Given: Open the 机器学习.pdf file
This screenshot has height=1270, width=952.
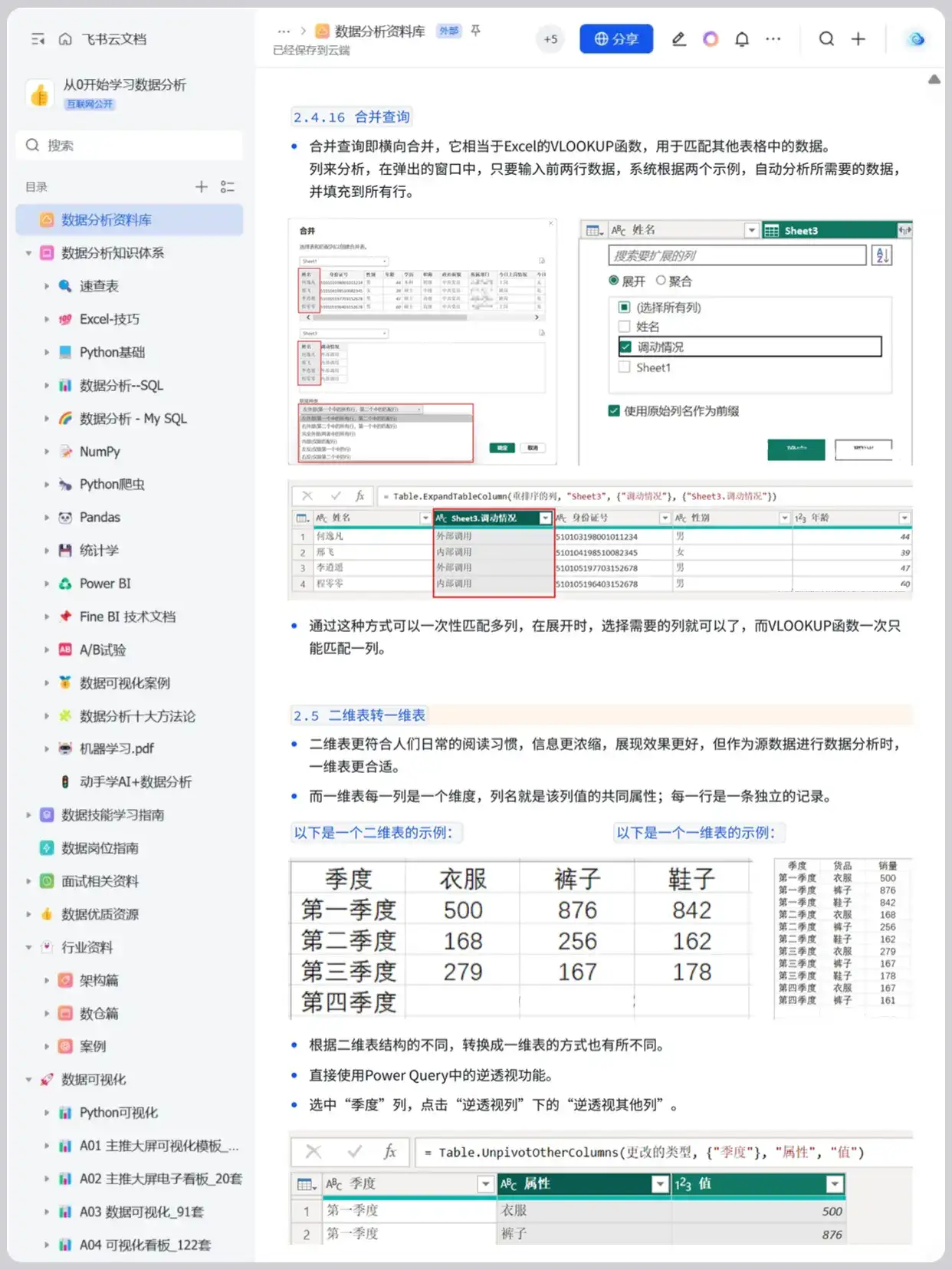Looking at the screenshot, I should click(117, 749).
